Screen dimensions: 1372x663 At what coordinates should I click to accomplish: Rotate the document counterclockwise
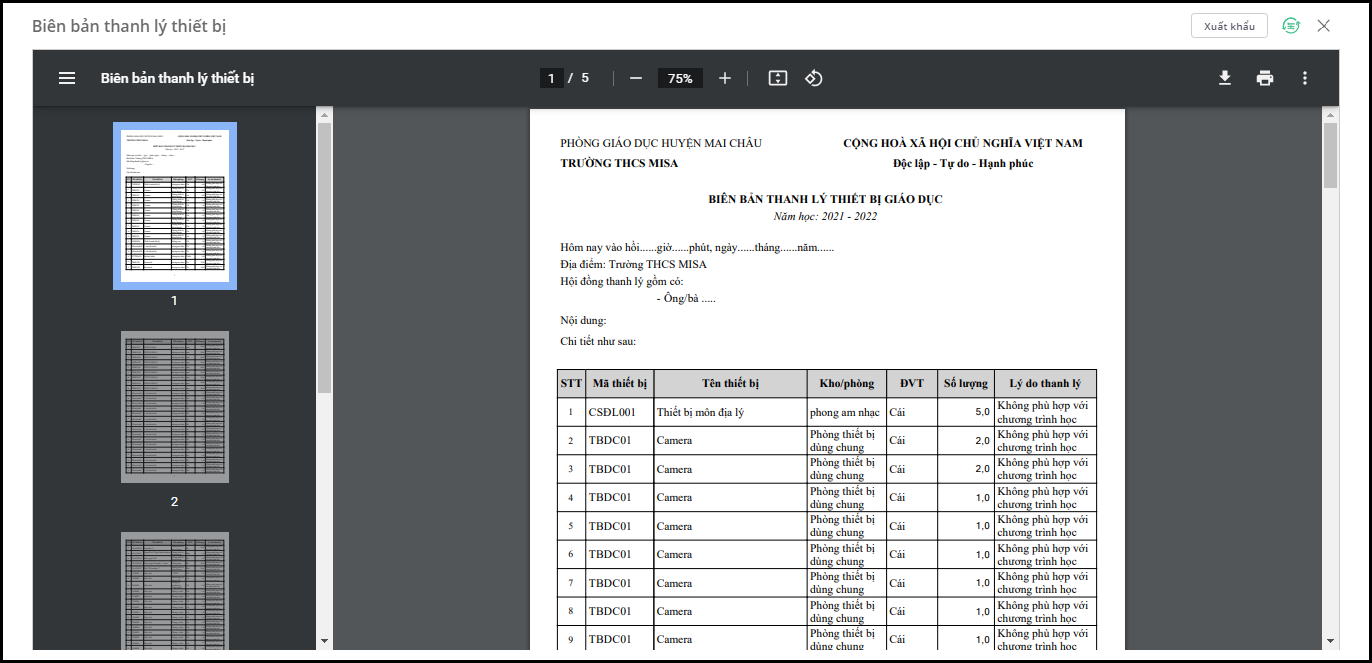pyautogui.click(x=814, y=78)
